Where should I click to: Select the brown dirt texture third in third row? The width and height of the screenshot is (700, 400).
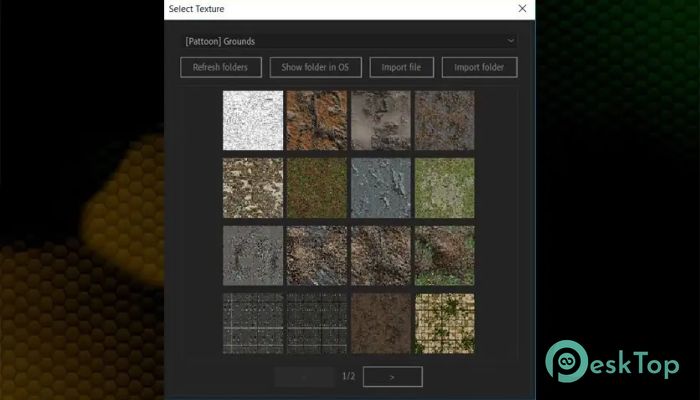[x=381, y=255]
